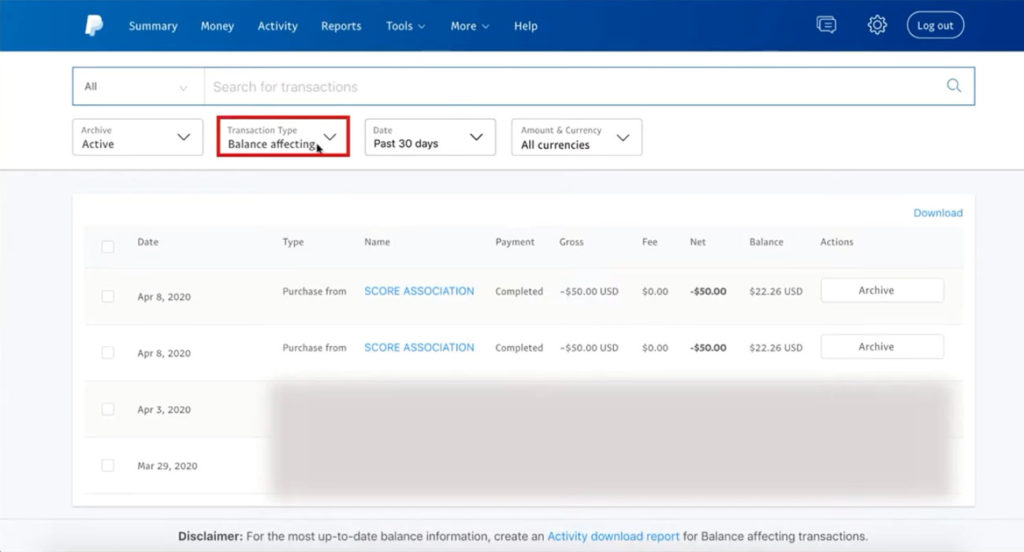Viewport: 1024px width, 552px height.
Task: Tick the Mar 29, 2020 row checkbox
Action: click(x=108, y=466)
